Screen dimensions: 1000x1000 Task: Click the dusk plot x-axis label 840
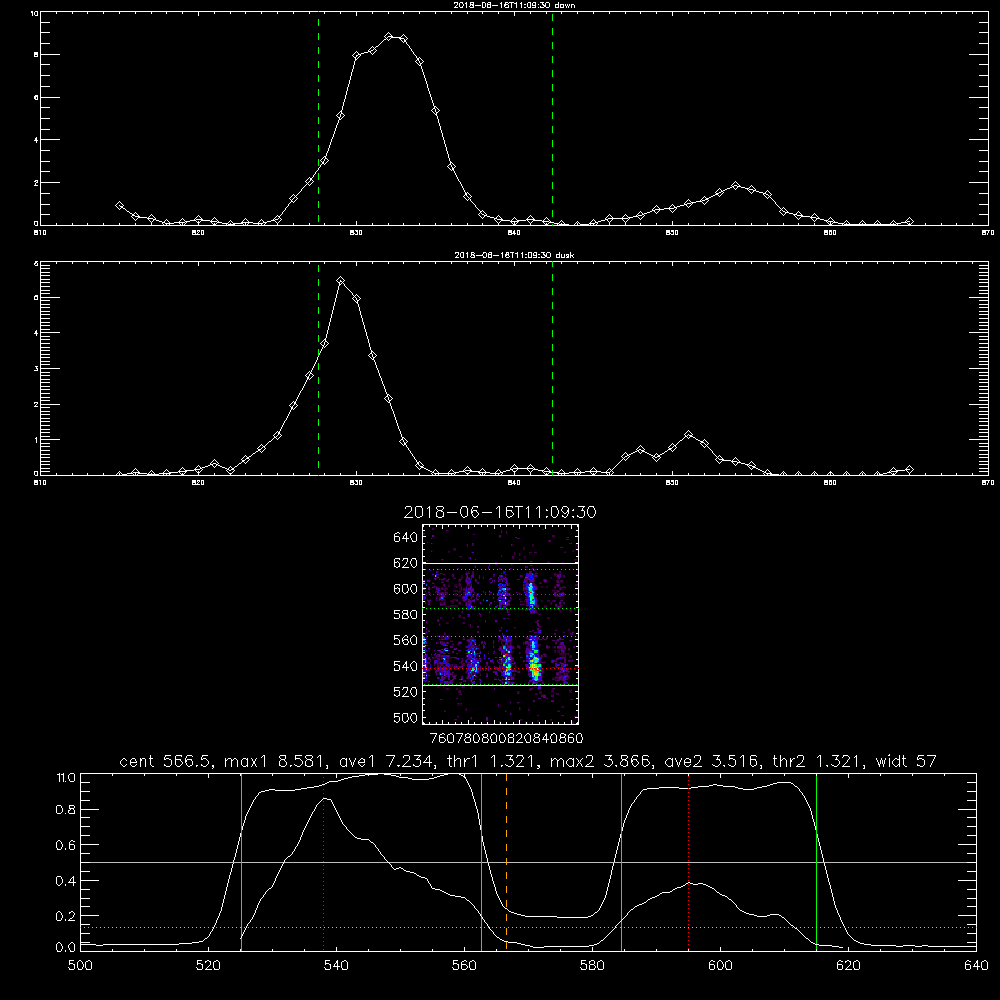[x=514, y=483]
